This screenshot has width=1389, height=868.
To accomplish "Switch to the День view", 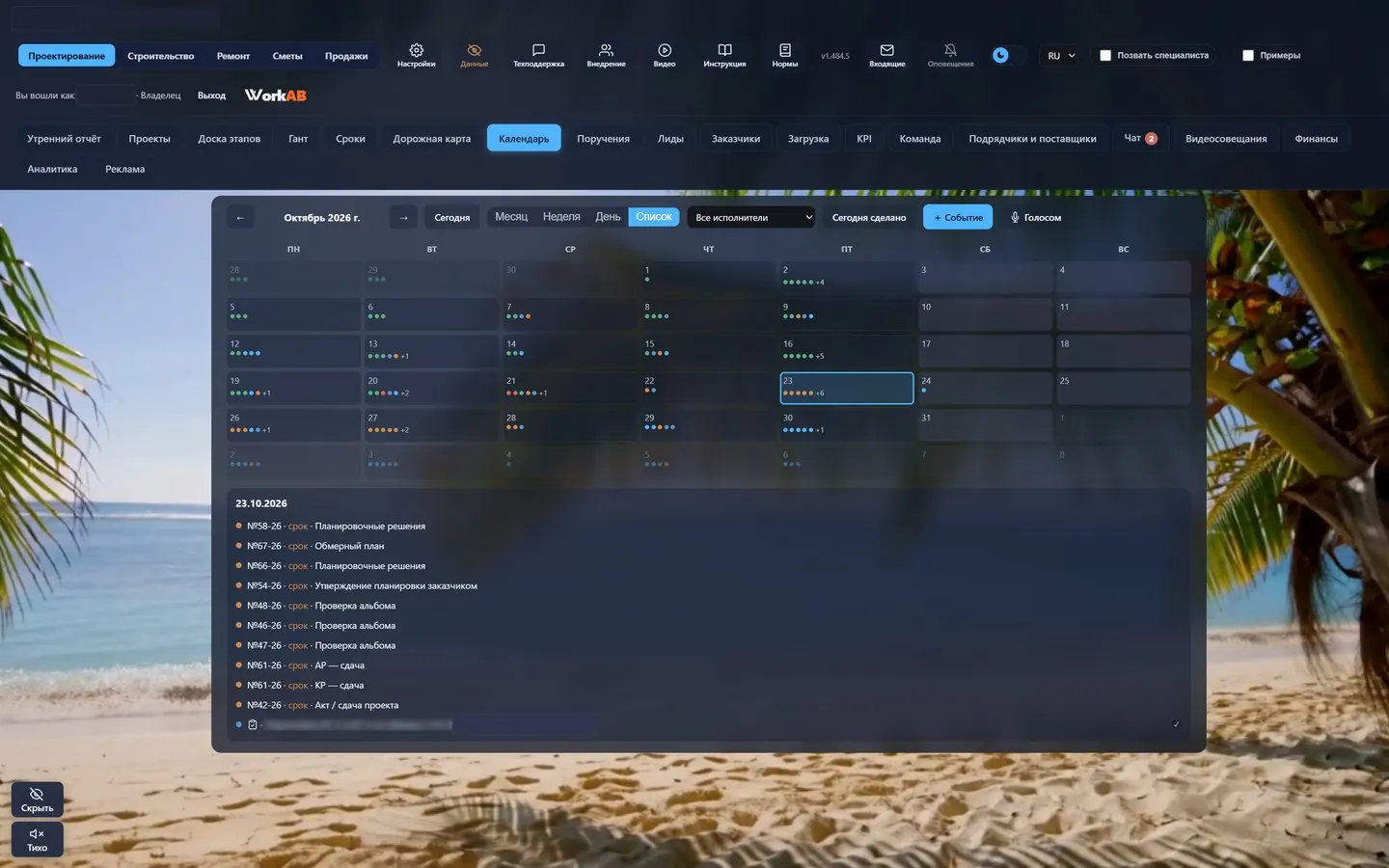I will tap(608, 217).
